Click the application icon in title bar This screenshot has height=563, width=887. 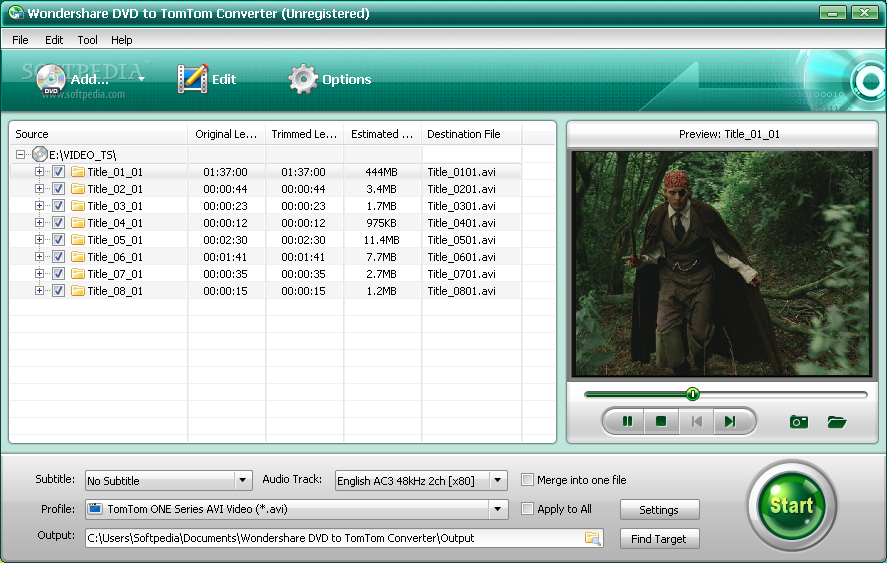click(x=16, y=12)
